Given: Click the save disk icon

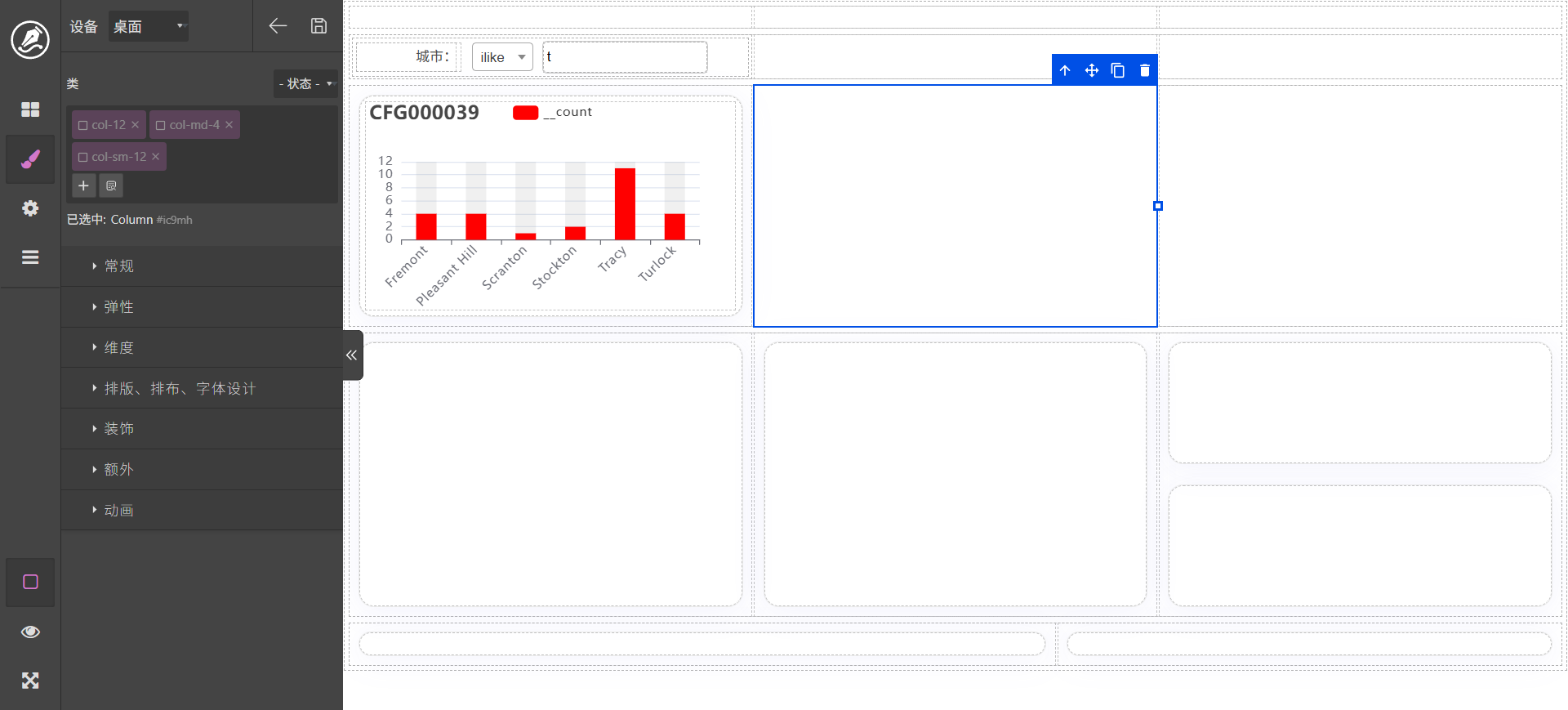Looking at the screenshot, I should click(x=318, y=26).
